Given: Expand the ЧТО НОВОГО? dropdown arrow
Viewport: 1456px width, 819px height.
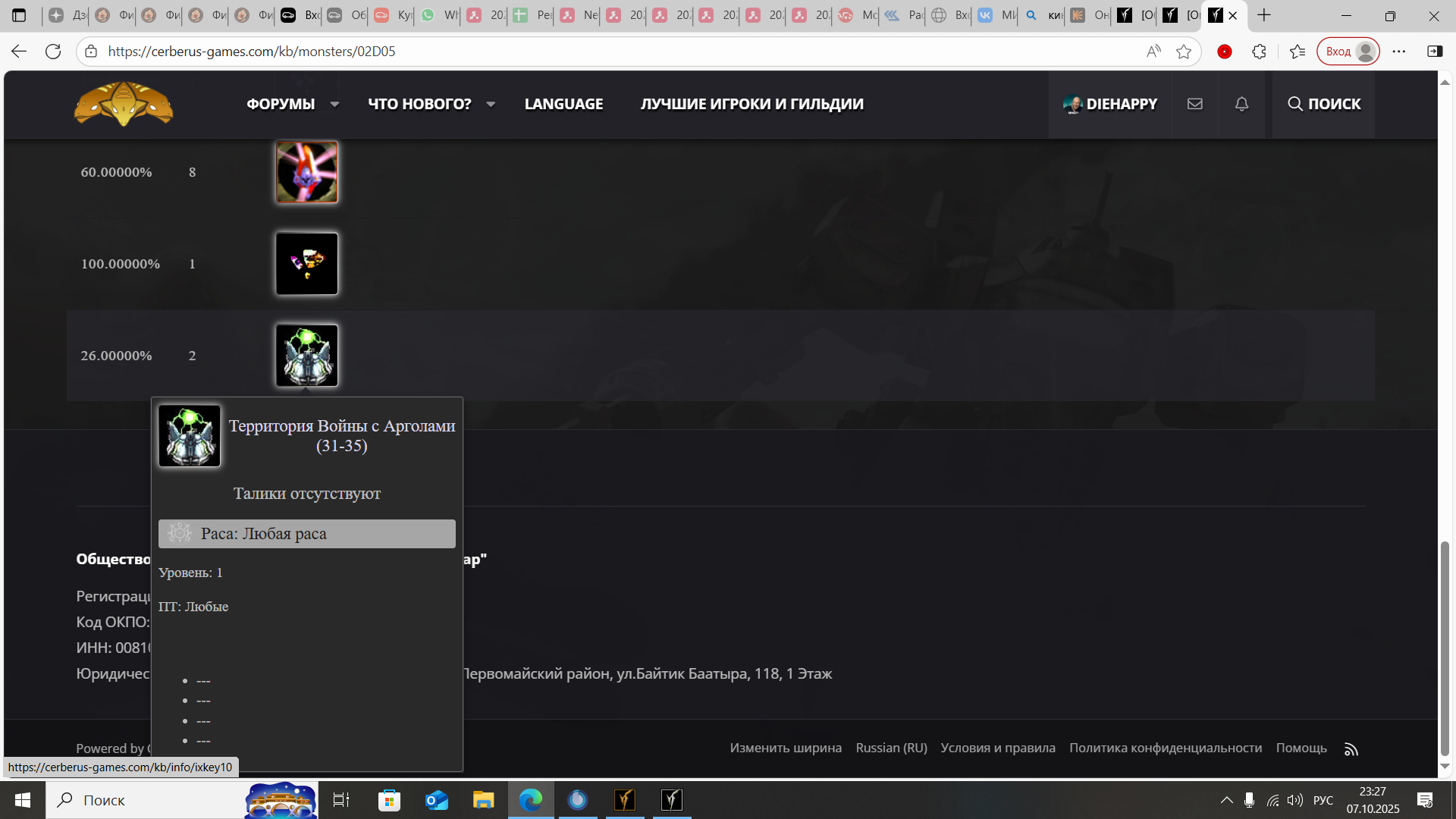Looking at the screenshot, I should coord(491,105).
